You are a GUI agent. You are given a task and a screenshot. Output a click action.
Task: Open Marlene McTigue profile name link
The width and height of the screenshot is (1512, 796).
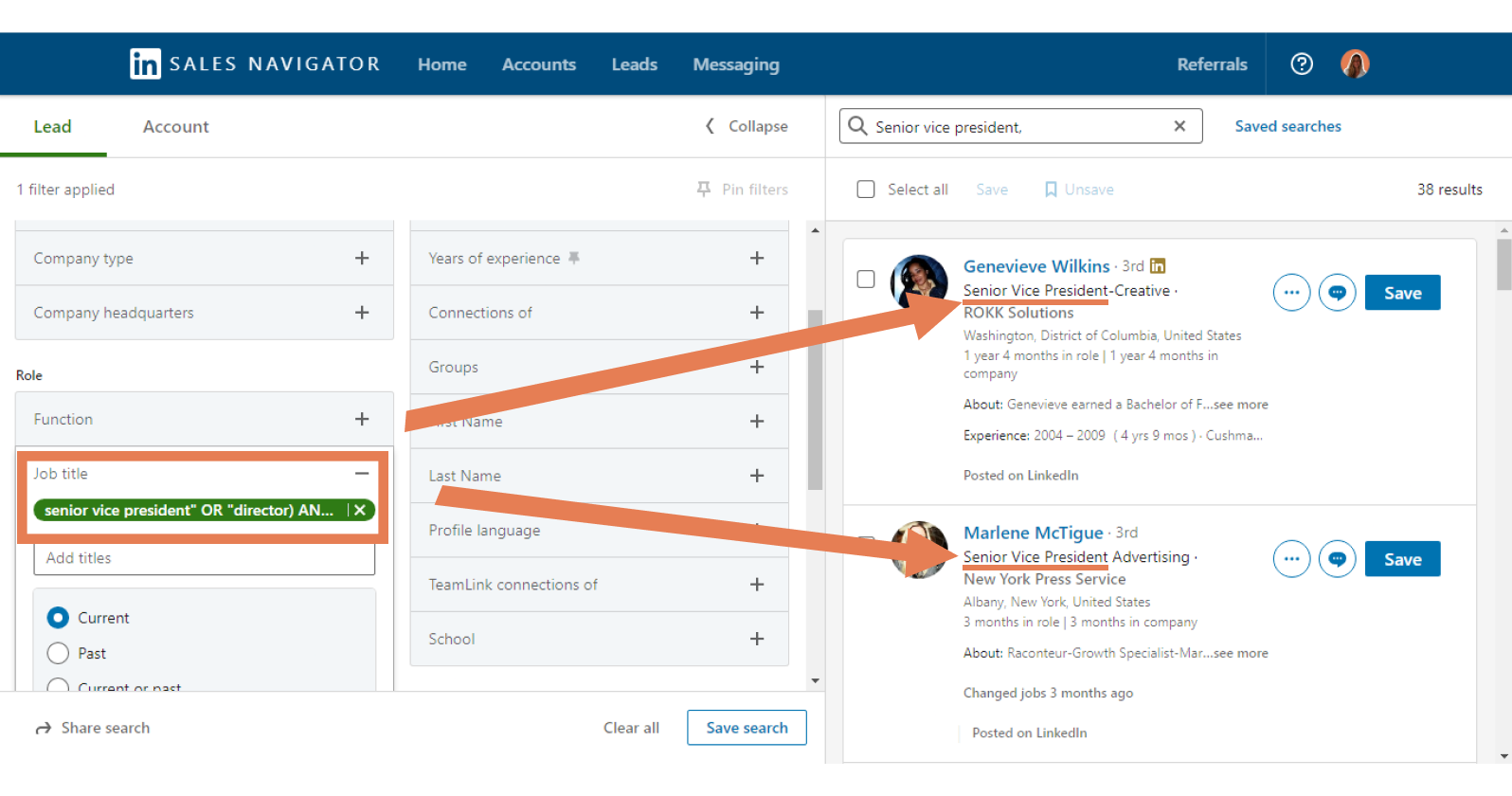point(1034,533)
